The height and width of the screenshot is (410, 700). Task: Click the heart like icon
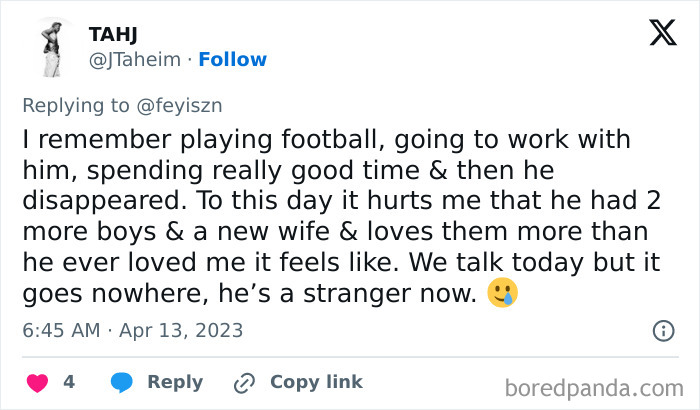pyautogui.click(x=37, y=382)
